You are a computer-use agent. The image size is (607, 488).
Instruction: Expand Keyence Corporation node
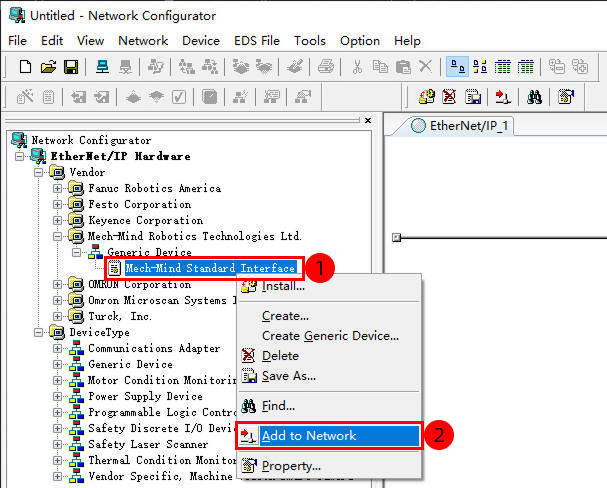point(57,220)
